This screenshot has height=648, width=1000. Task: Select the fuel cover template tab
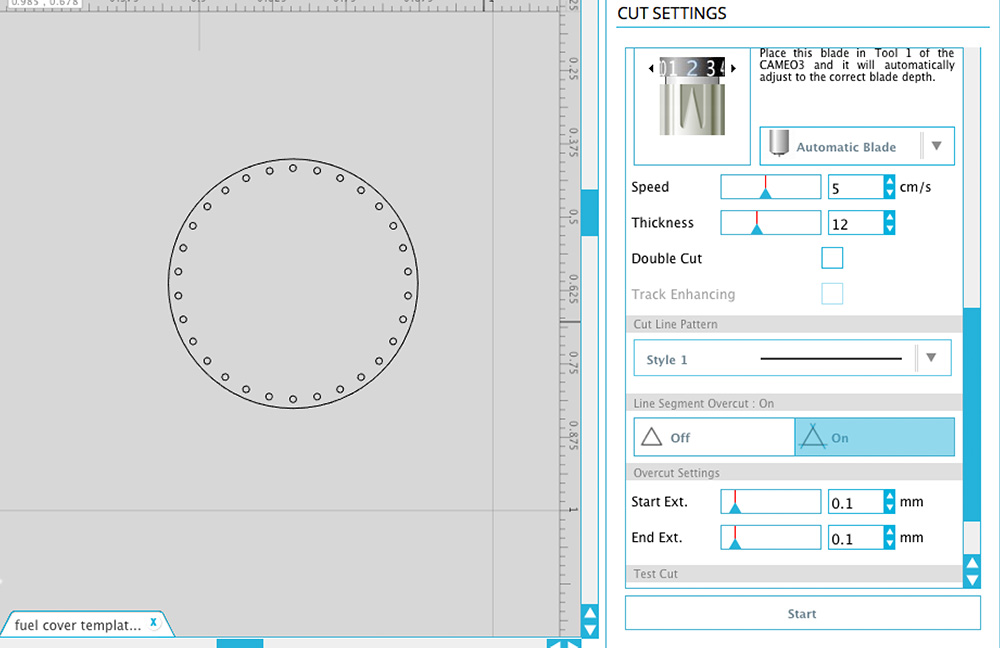pyautogui.click(x=77, y=625)
